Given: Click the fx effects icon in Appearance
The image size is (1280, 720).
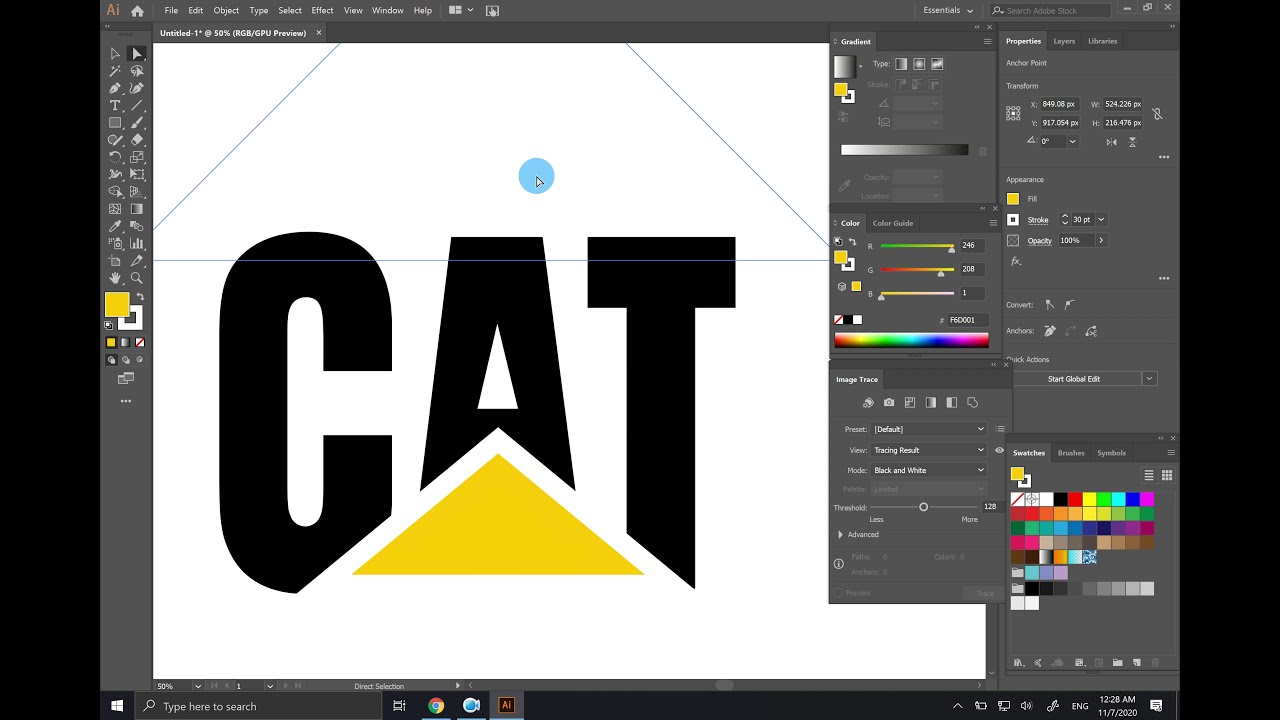Looking at the screenshot, I should coord(1016,261).
